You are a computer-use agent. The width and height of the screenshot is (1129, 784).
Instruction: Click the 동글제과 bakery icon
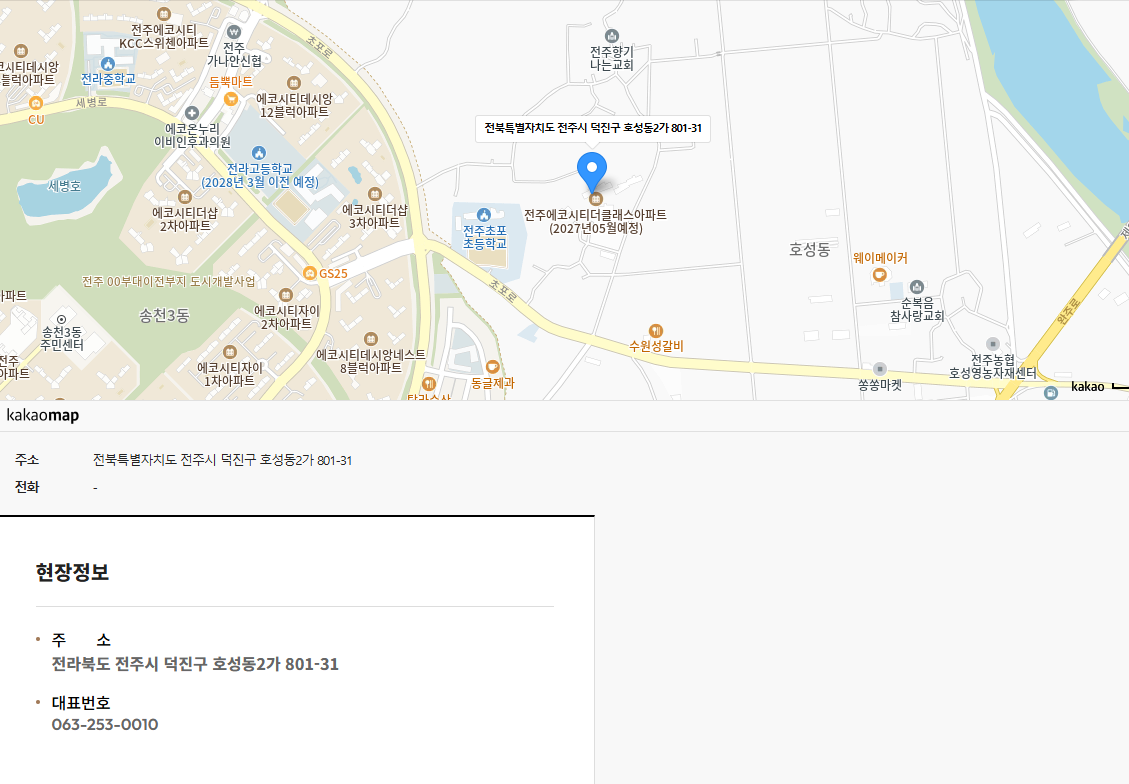click(492, 367)
